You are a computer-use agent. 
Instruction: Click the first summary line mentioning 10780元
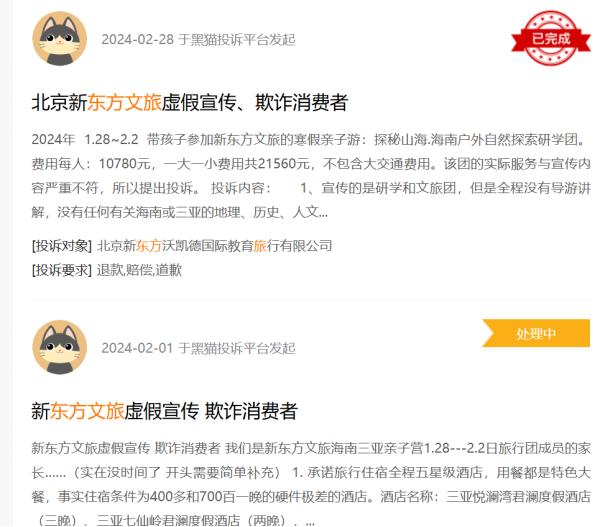[311, 164]
